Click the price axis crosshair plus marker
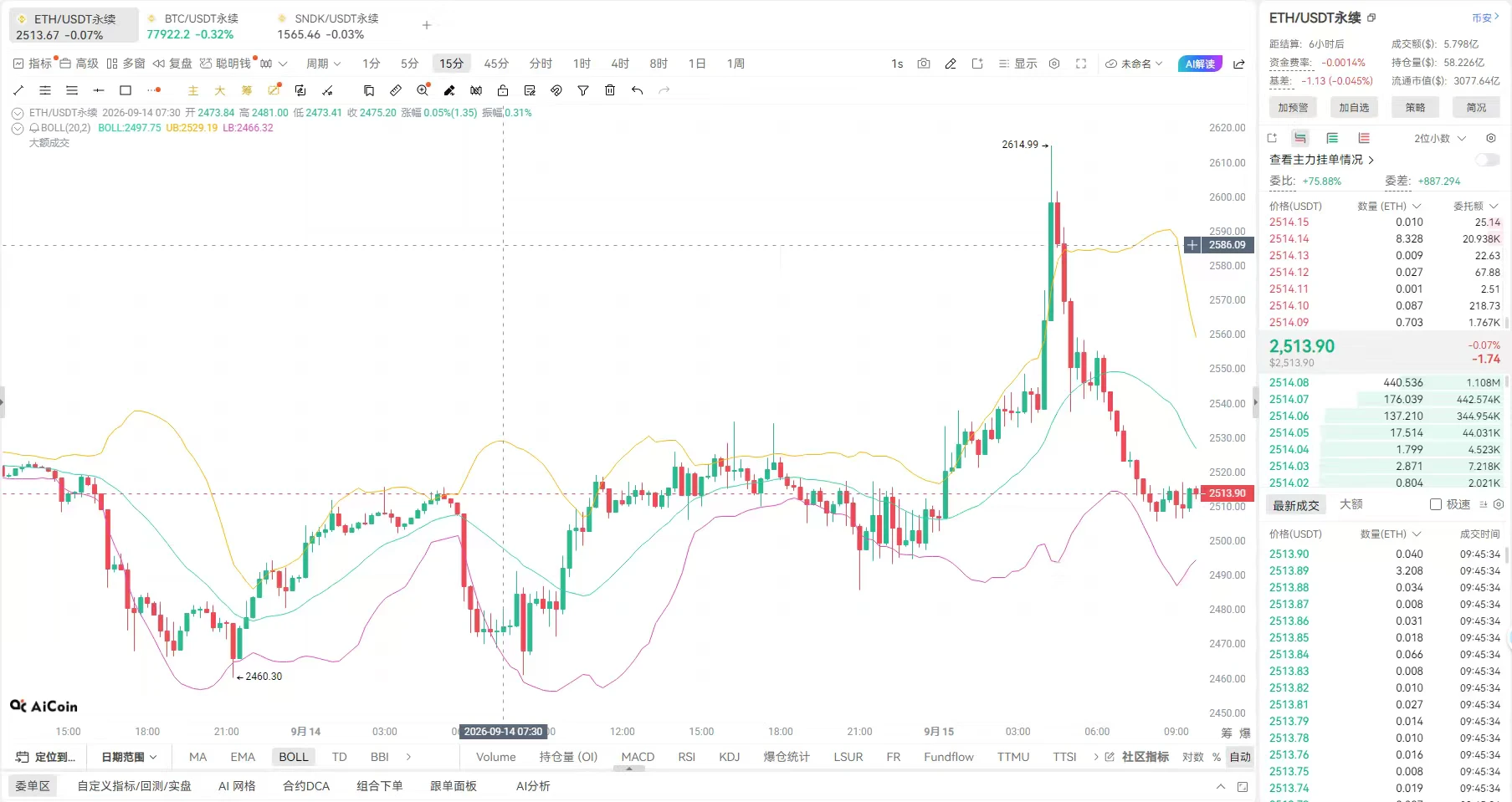Viewport: 1512px width, 802px height. (1192, 245)
